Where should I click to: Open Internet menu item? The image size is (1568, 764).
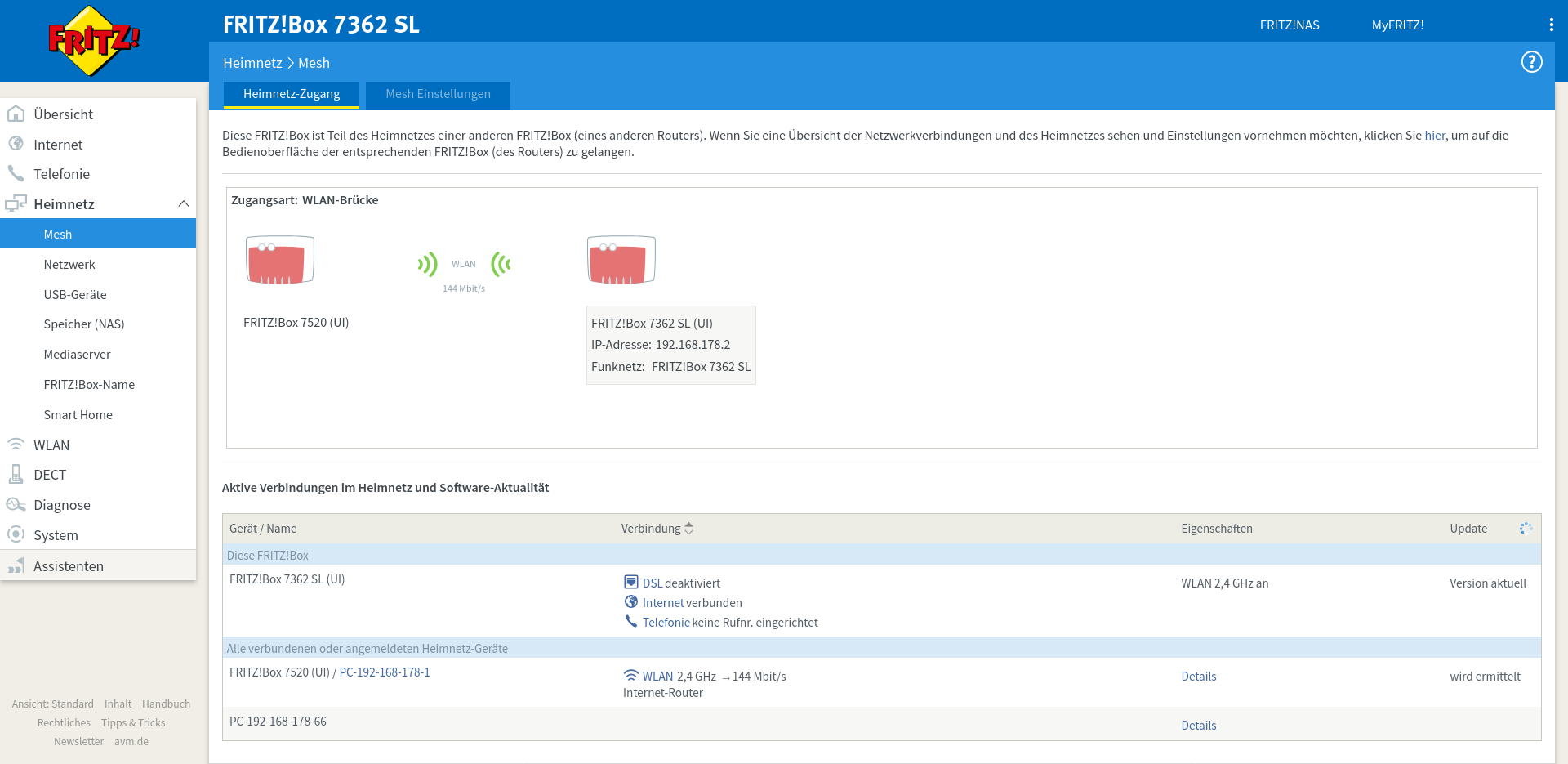coord(98,145)
